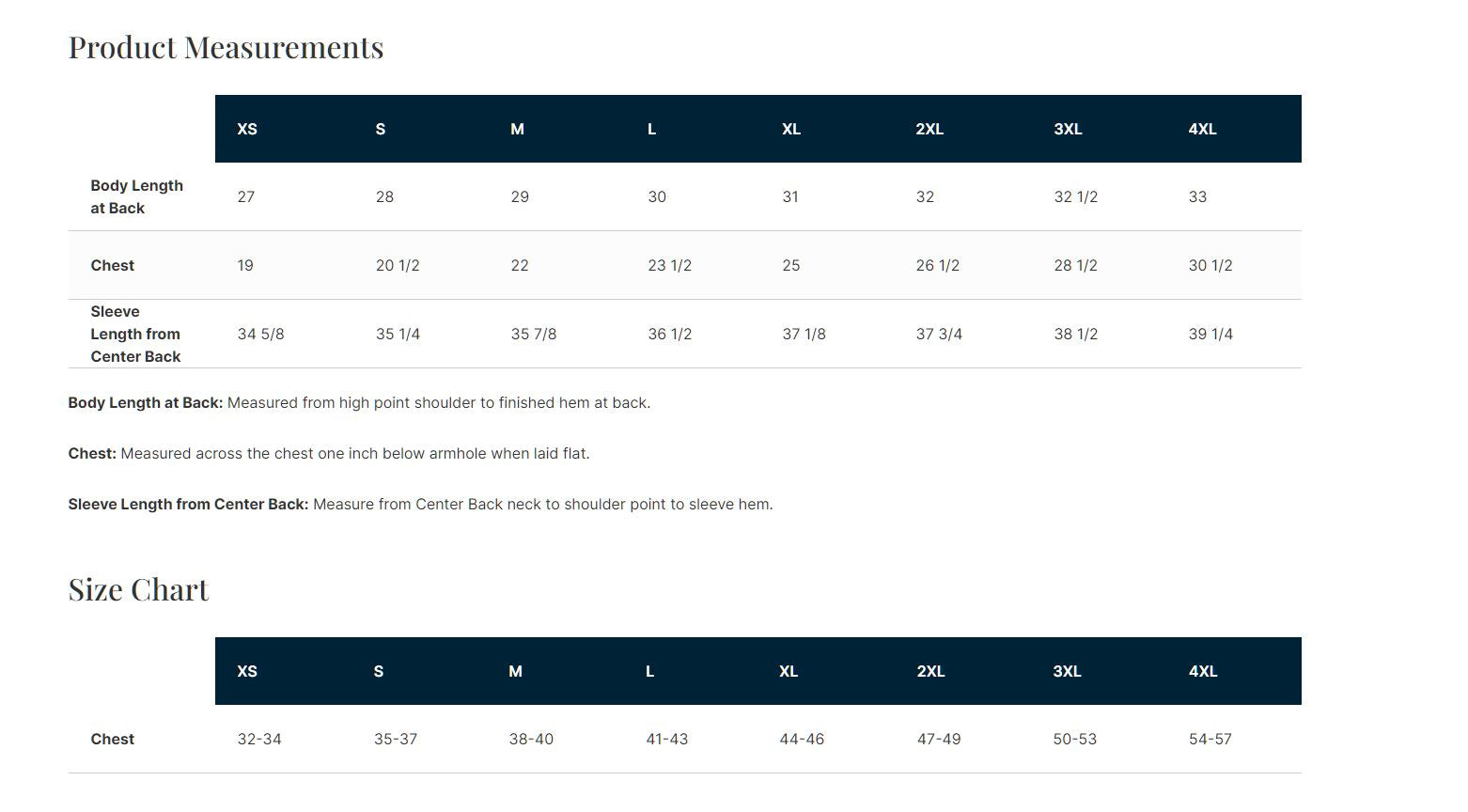This screenshot has width=1468, height=812.
Task: Click Chest row label in Size Chart table
Action: tap(112, 739)
